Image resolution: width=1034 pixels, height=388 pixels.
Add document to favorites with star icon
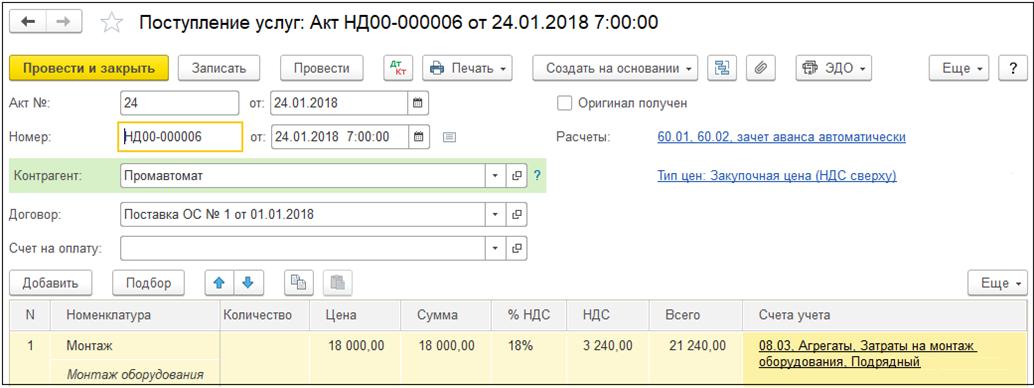coord(111,23)
